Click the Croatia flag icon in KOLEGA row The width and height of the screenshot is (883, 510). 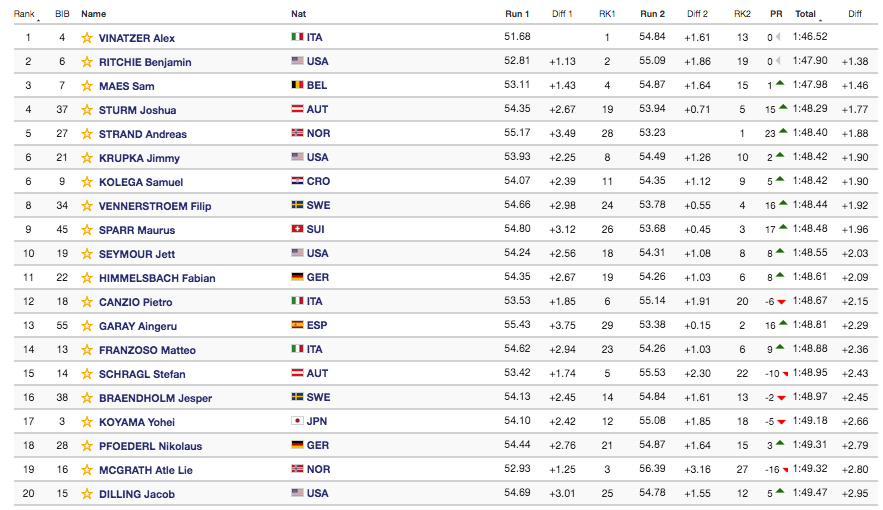click(x=297, y=181)
